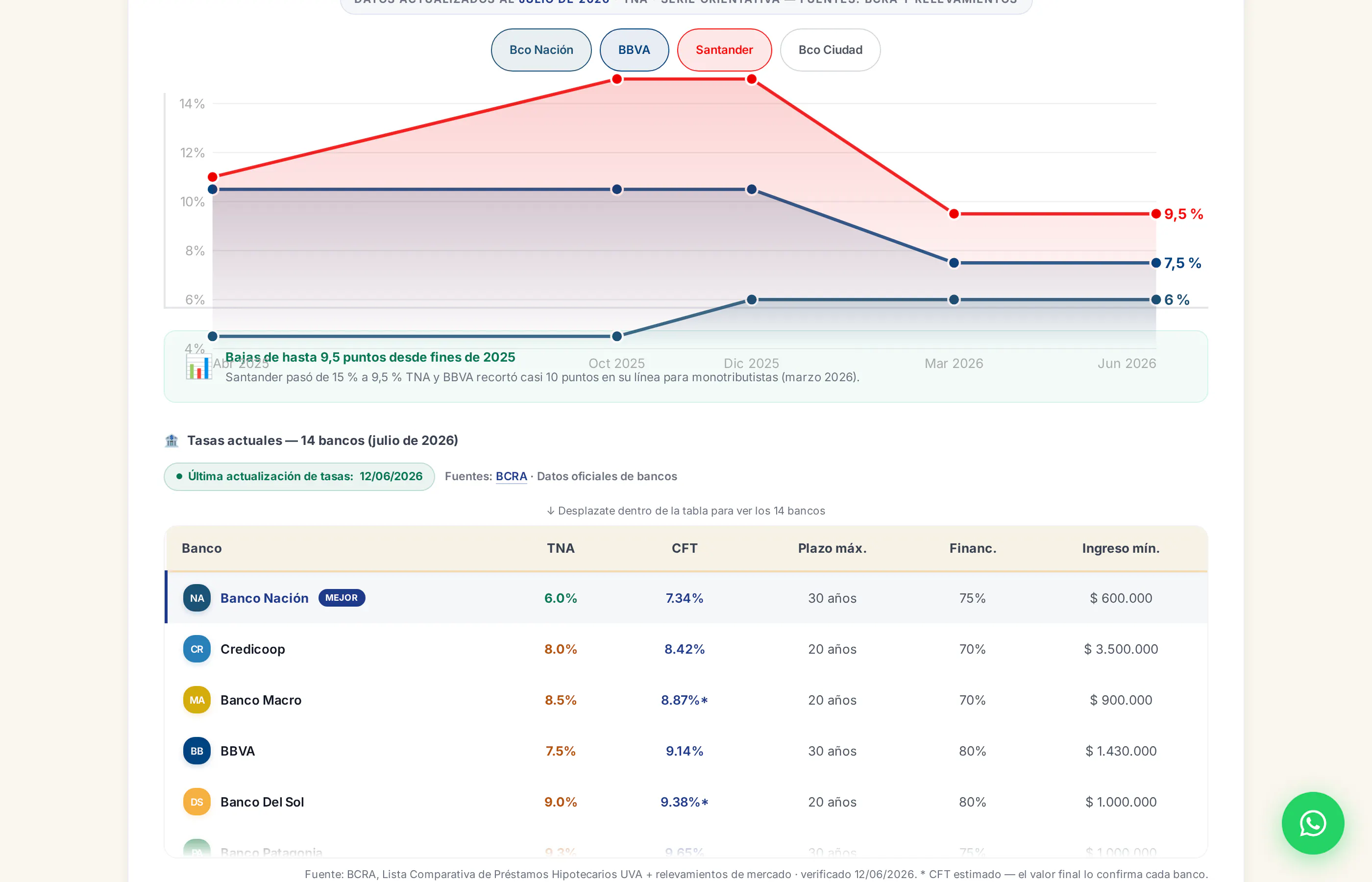Click the Dic 2025 axis label
This screenshot has width=1372, height=882.
(x=751, y=363)
